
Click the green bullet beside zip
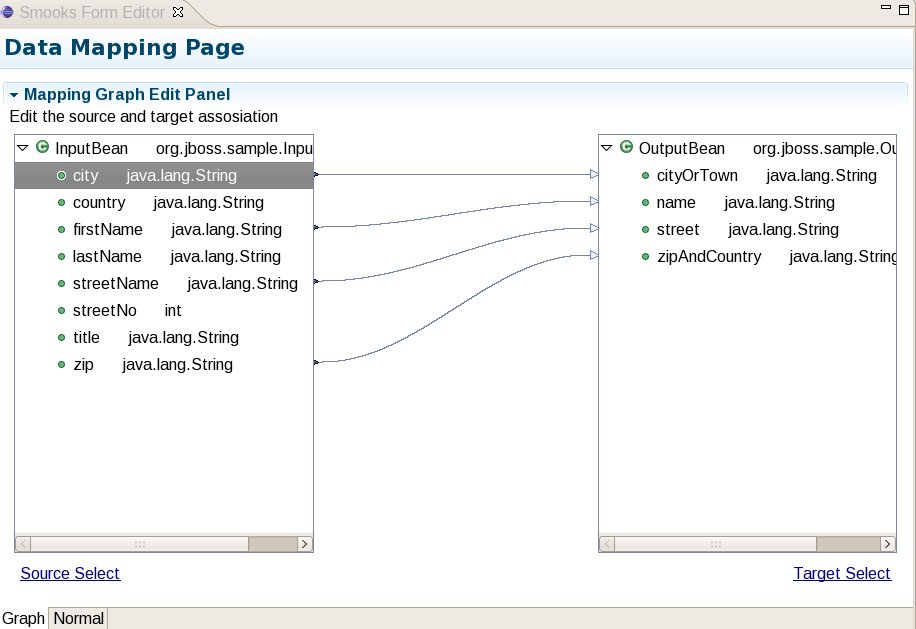pyautogui.click(x=61, y=364)
